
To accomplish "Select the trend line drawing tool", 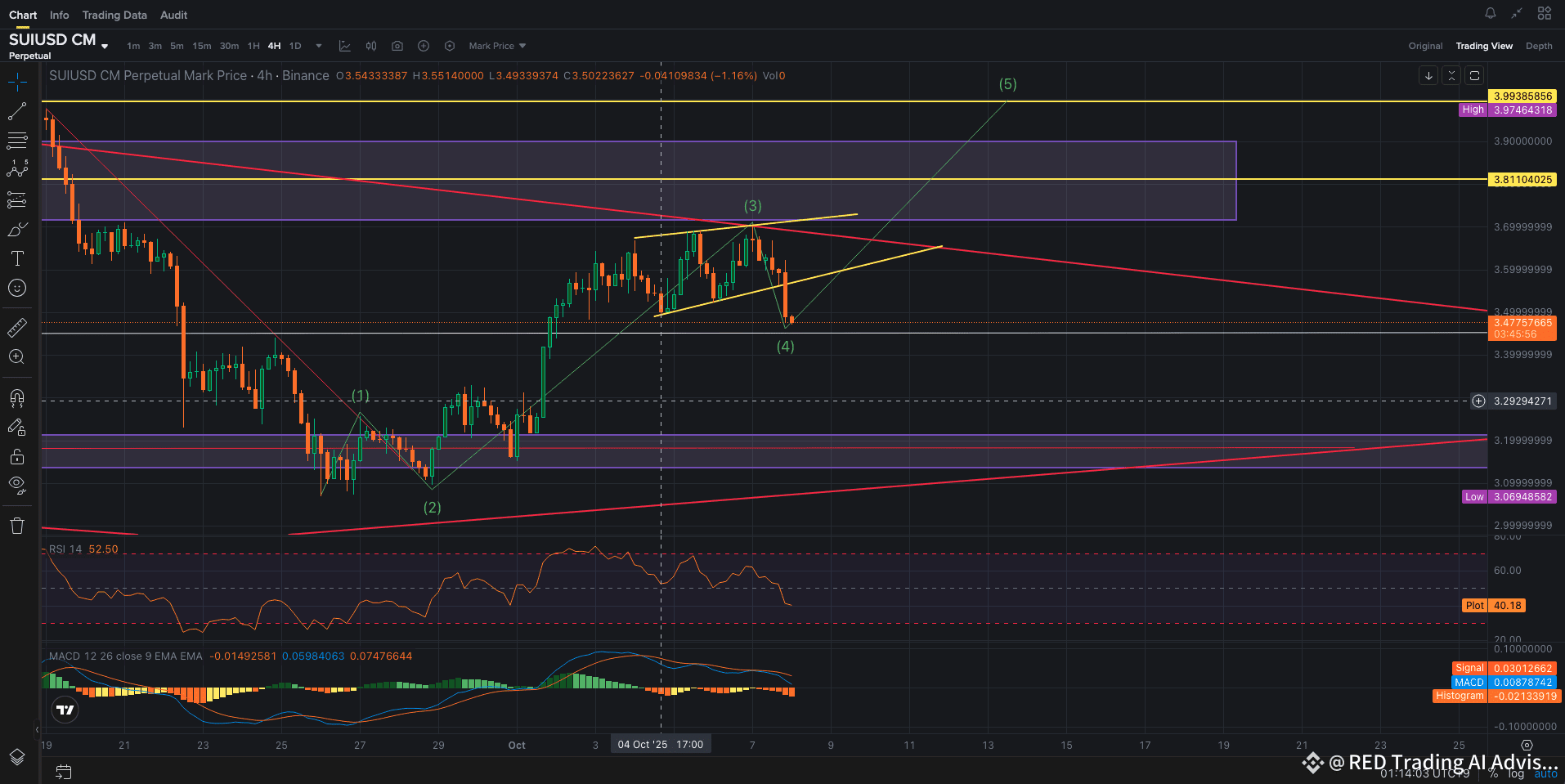I will 17,111.
